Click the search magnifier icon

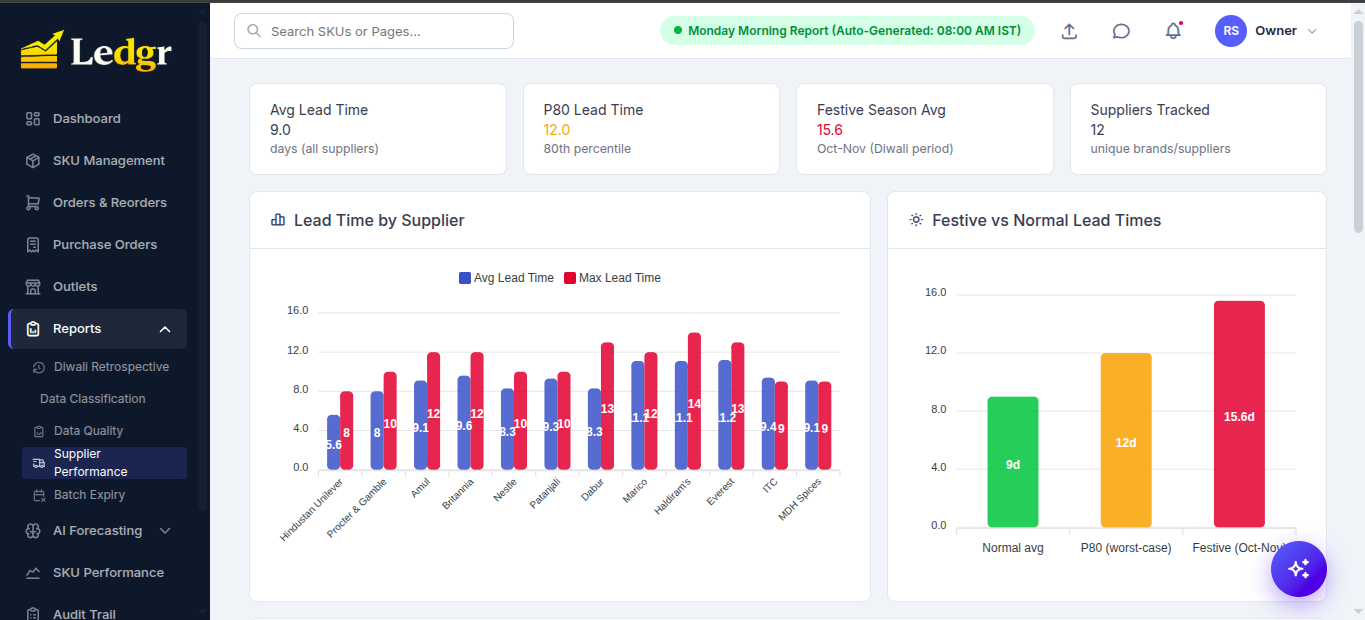click(x=254, y=31)
